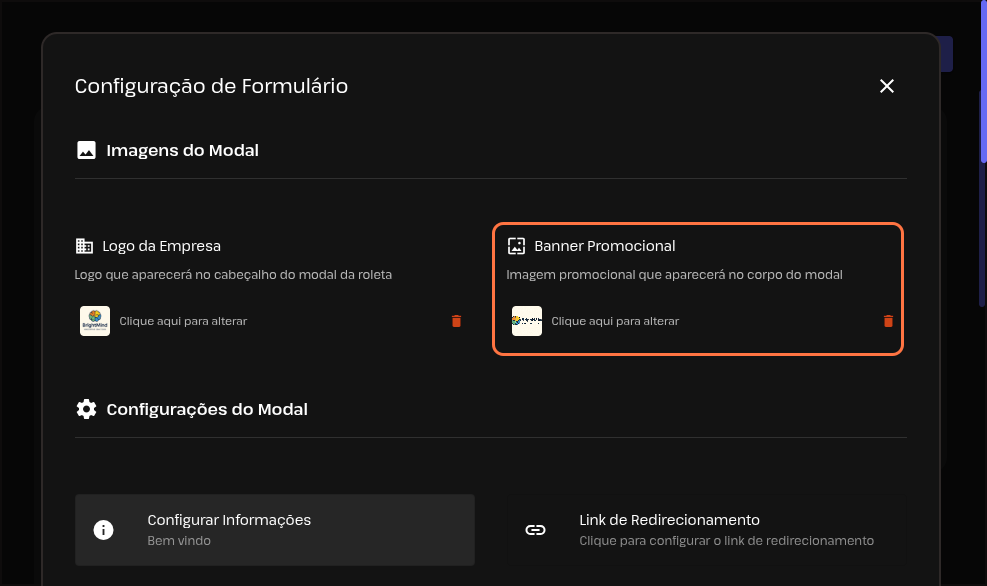This screenshot has height=586, width=987.
Task: Select the BrightMind logo thumbnail
Action: pyautogui.click(x=95, y=321)
